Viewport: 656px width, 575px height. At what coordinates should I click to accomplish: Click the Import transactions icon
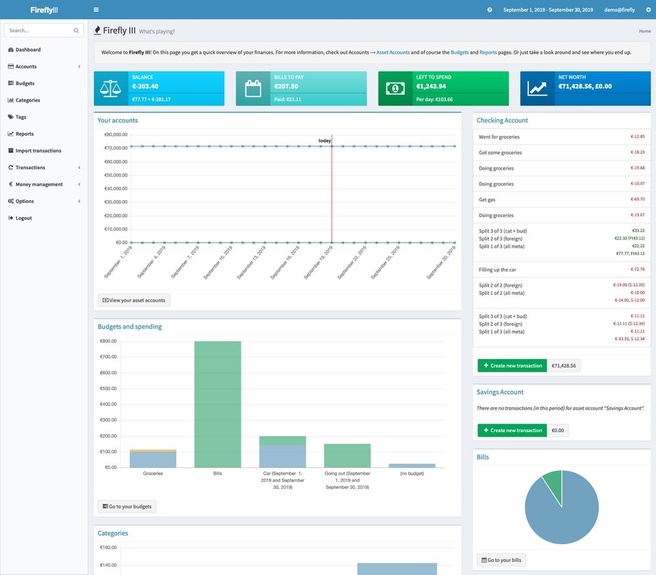coord(10,151)
